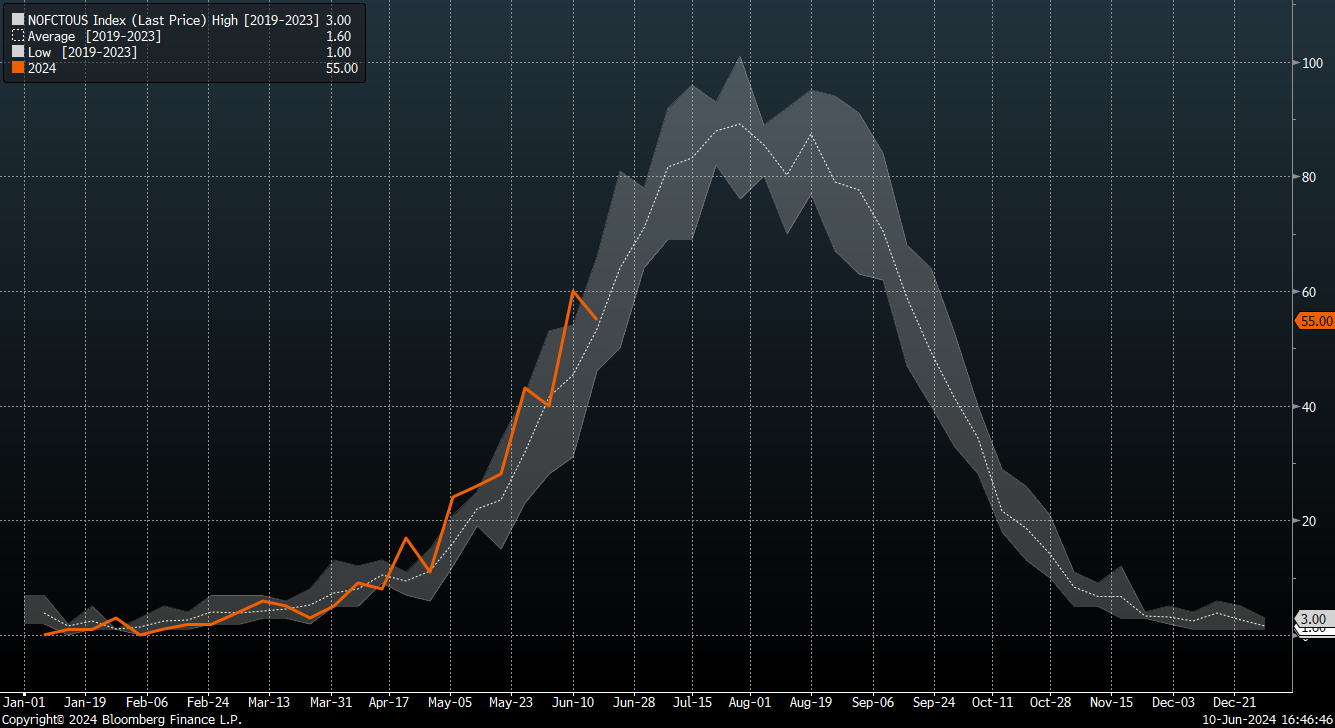Image resolution: width=1335 pixels, height=728 pixels.
Task: Click the orange 55.00 price tag on axis
Action: click(1315, 321)
